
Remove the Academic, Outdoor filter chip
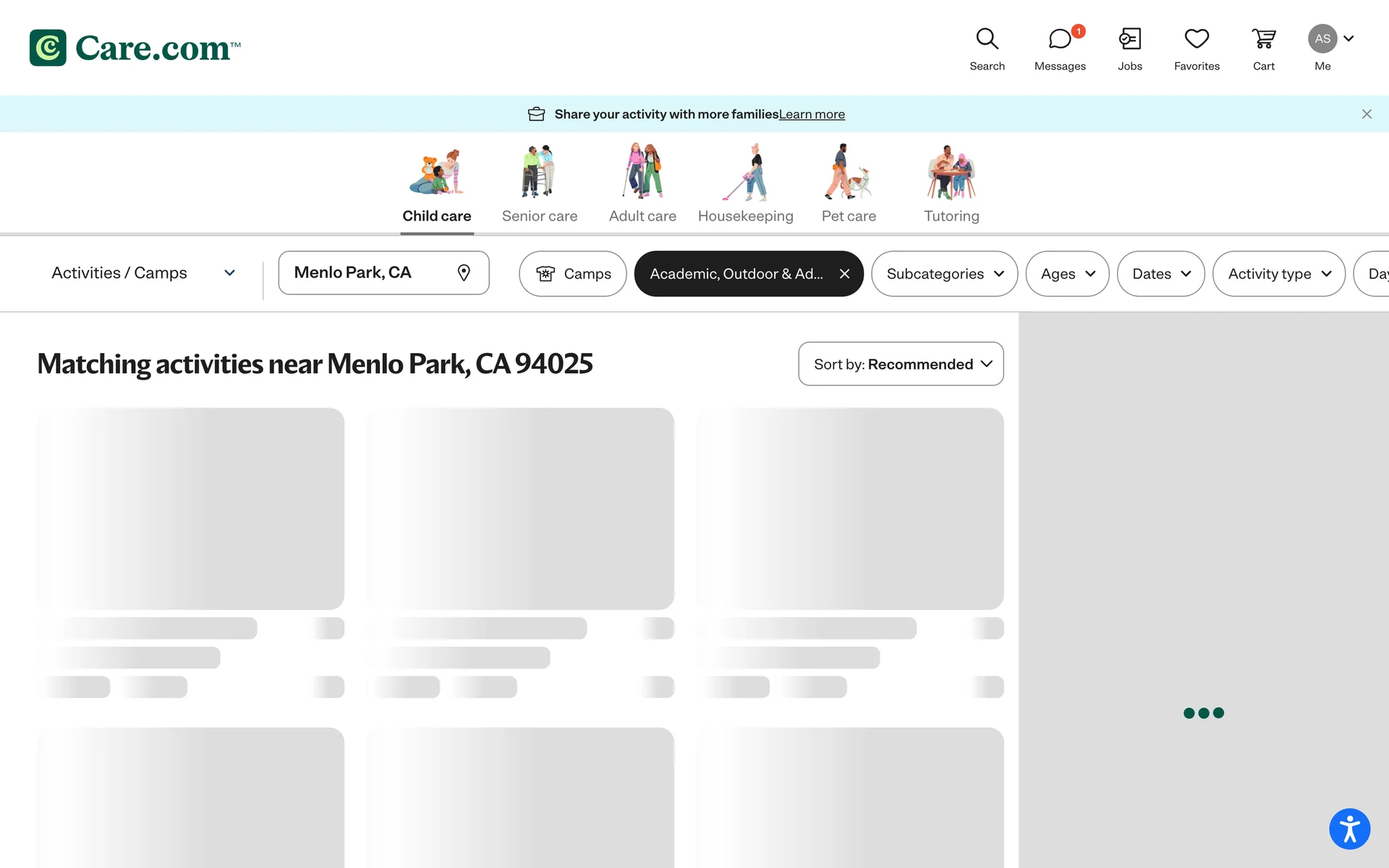coord(844,273)
